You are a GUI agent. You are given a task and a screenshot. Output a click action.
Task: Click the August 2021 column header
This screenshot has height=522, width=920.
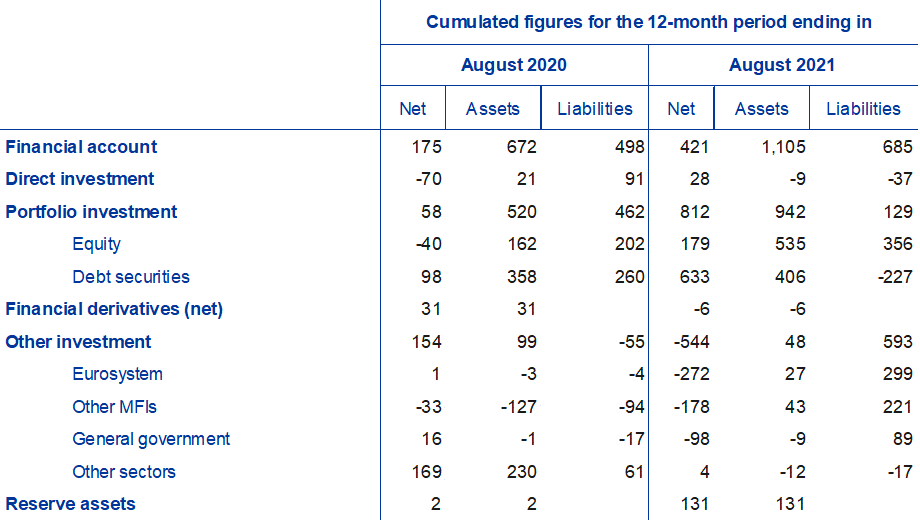click(782, 66)
